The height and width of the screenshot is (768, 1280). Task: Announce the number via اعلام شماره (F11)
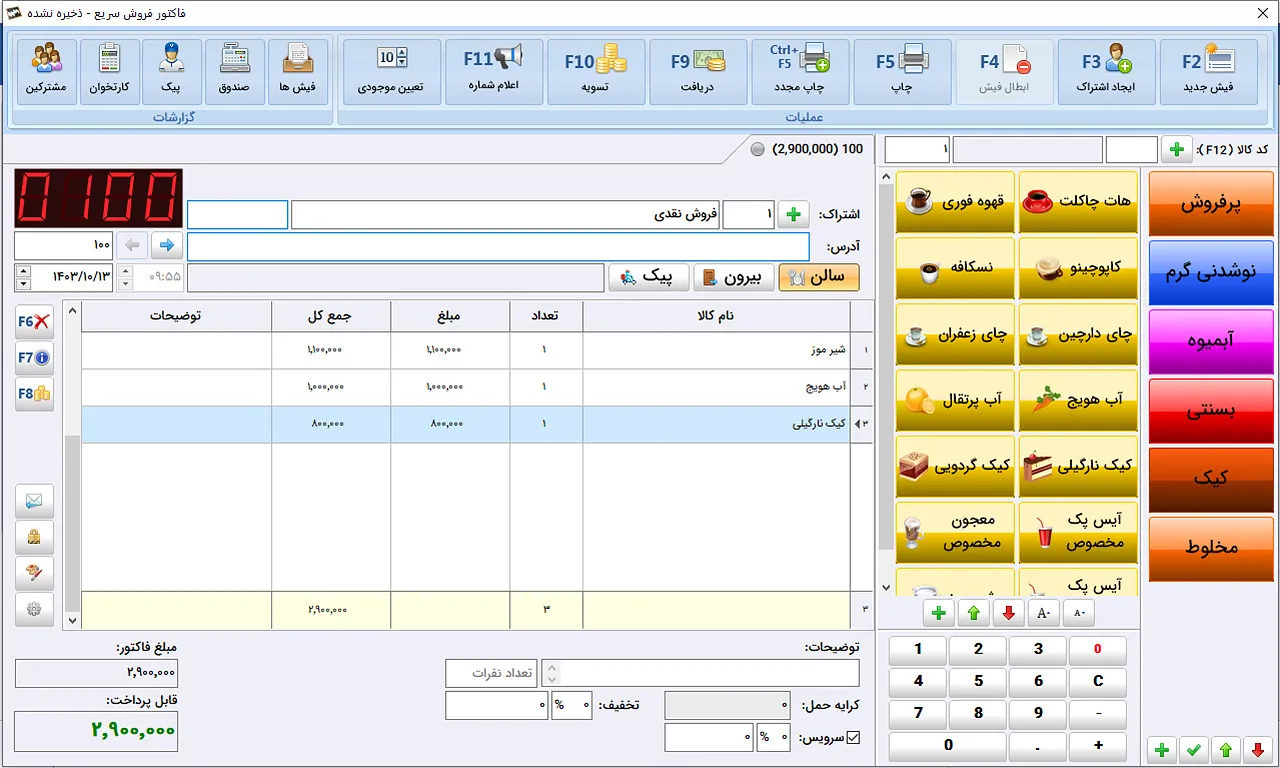[x=494, y=72]
